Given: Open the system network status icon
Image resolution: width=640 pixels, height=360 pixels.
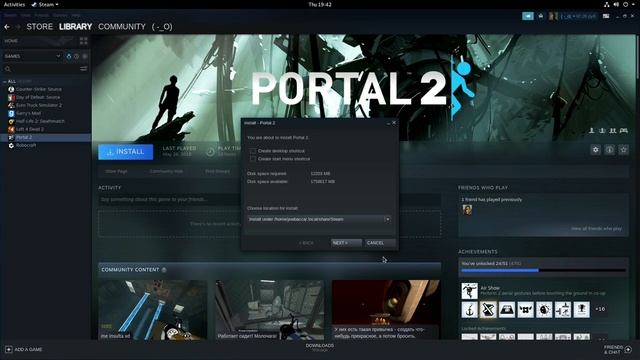Looking at the screenshot, I should (x=607, y=4).
